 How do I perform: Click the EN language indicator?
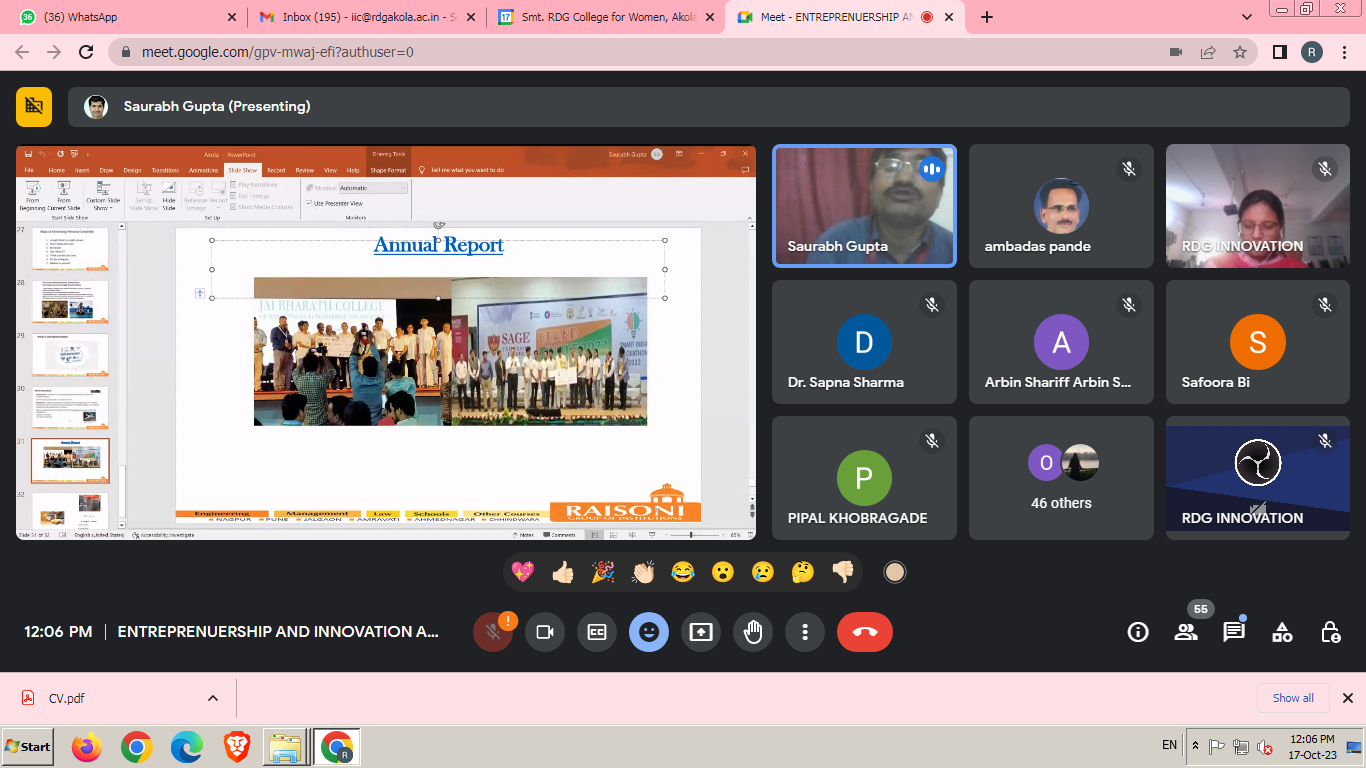(x=1169, y=745)
